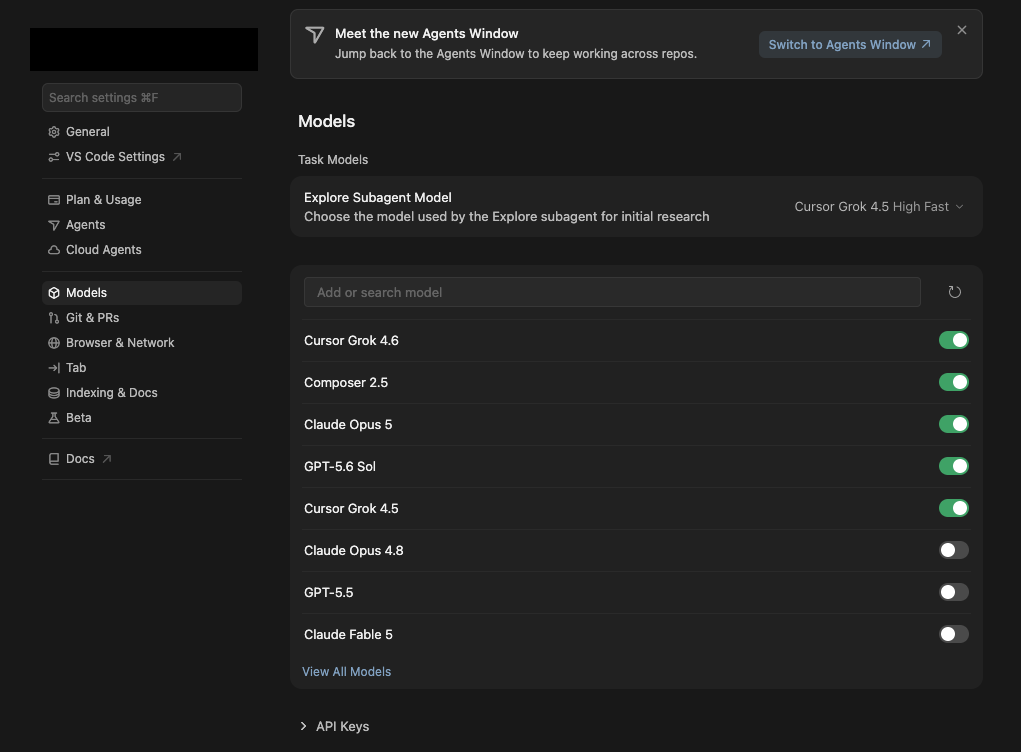Click Switch to Agents Window button
Image resolution: width=1021 pixels, height=752 pixels.
(x=850, y=44)
